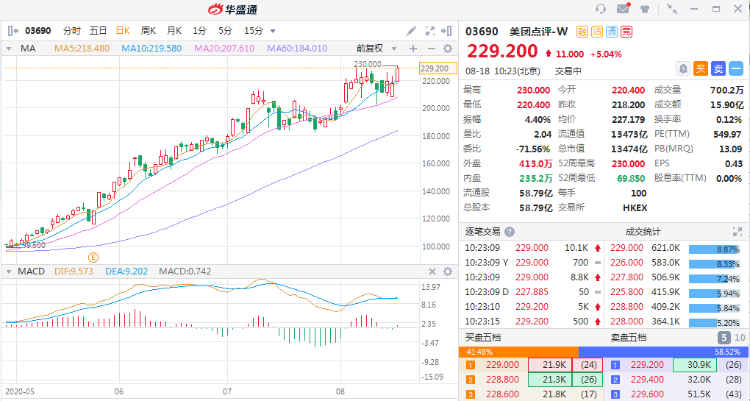750x401 pixels.
Task: Switch to 1分 one-minute chart
Action: coord(199,31)
